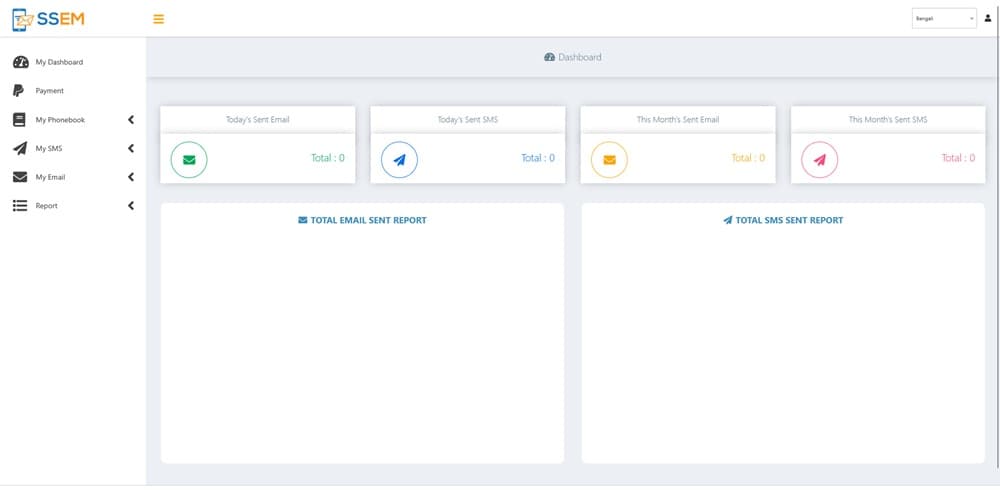Click the Total SMS Sent Report heading
The image size is (1000, 493).
783,220
